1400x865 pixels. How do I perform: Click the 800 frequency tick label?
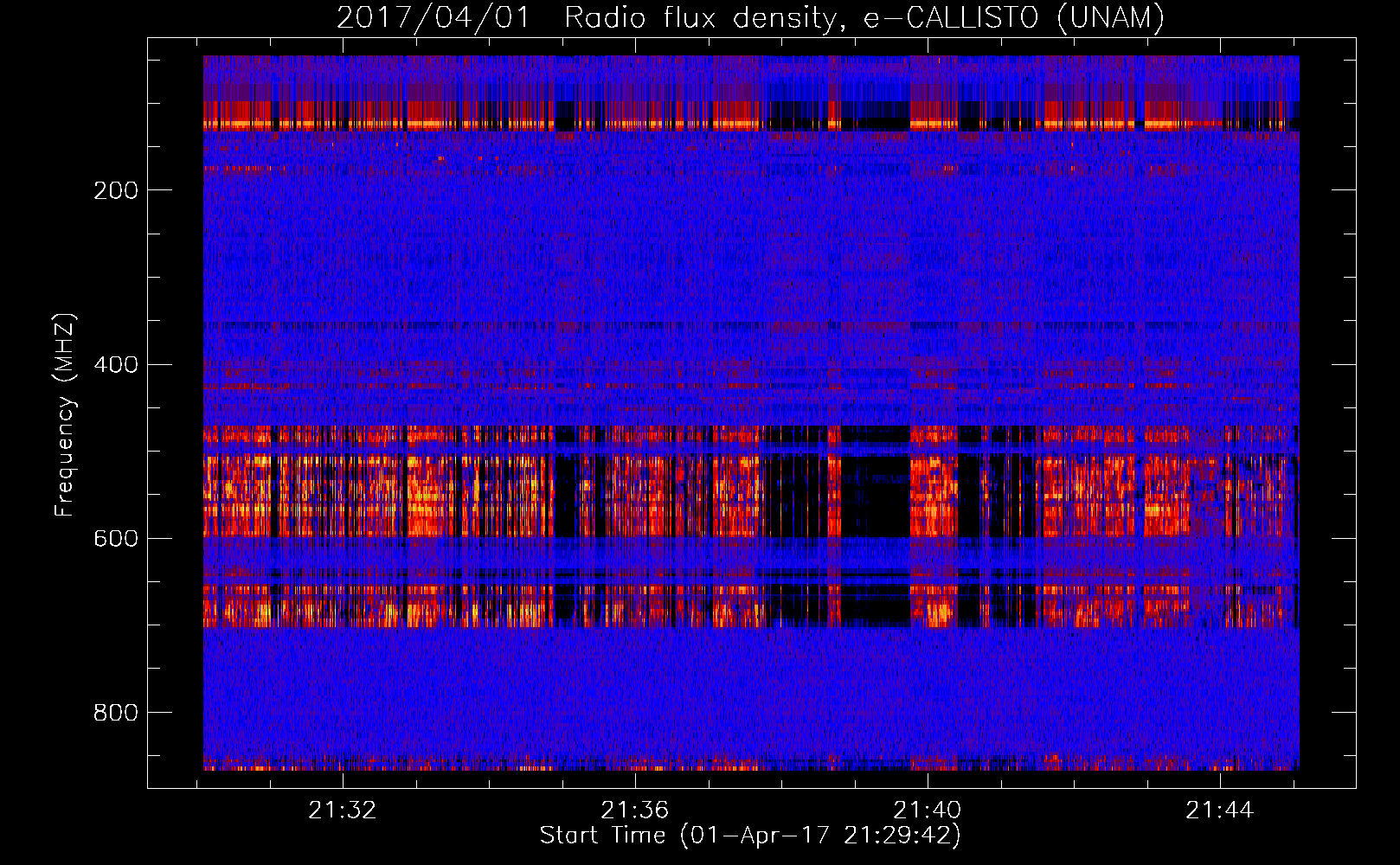(x=116, y=713)
